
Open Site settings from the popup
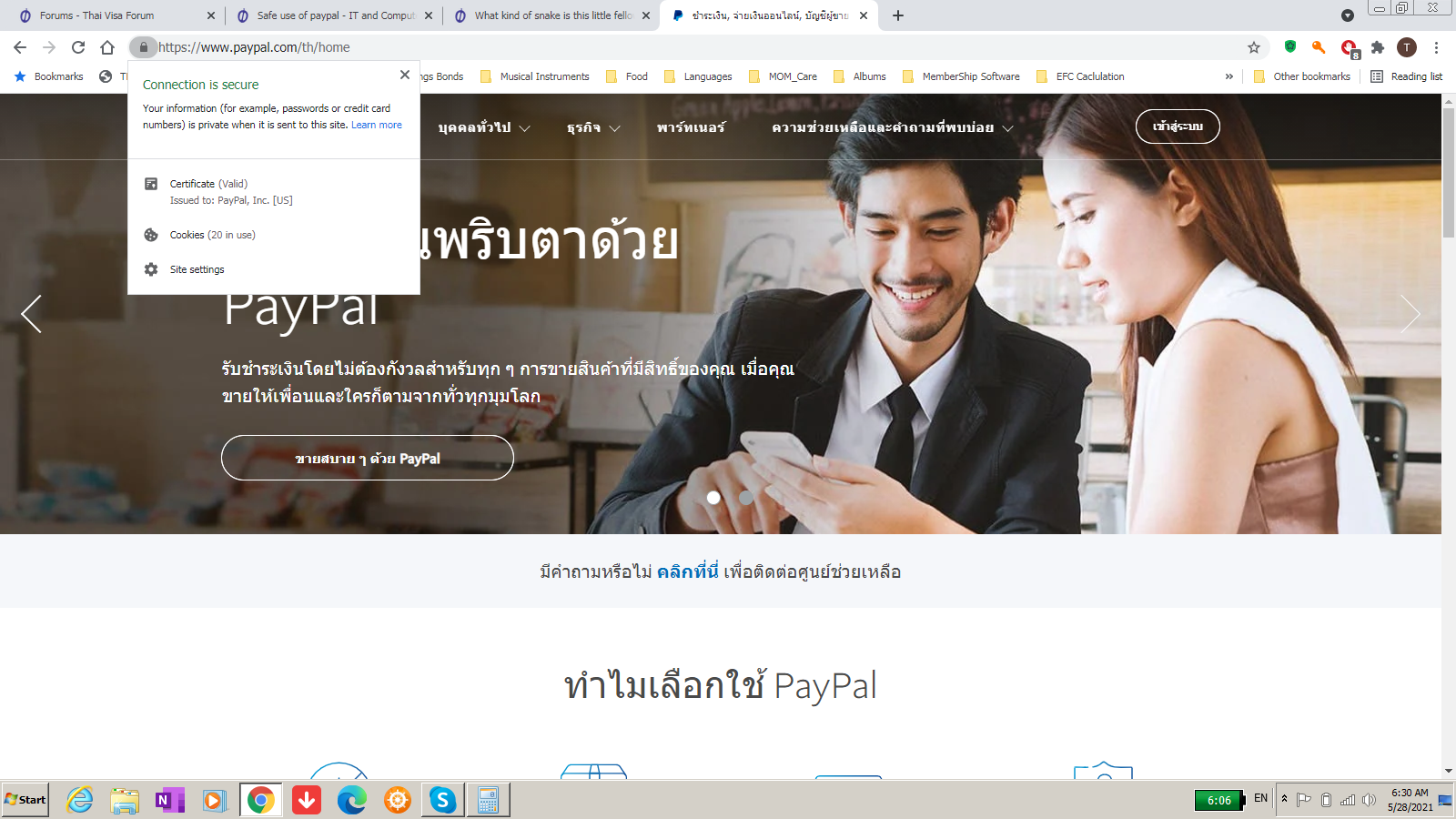(274, 269)
